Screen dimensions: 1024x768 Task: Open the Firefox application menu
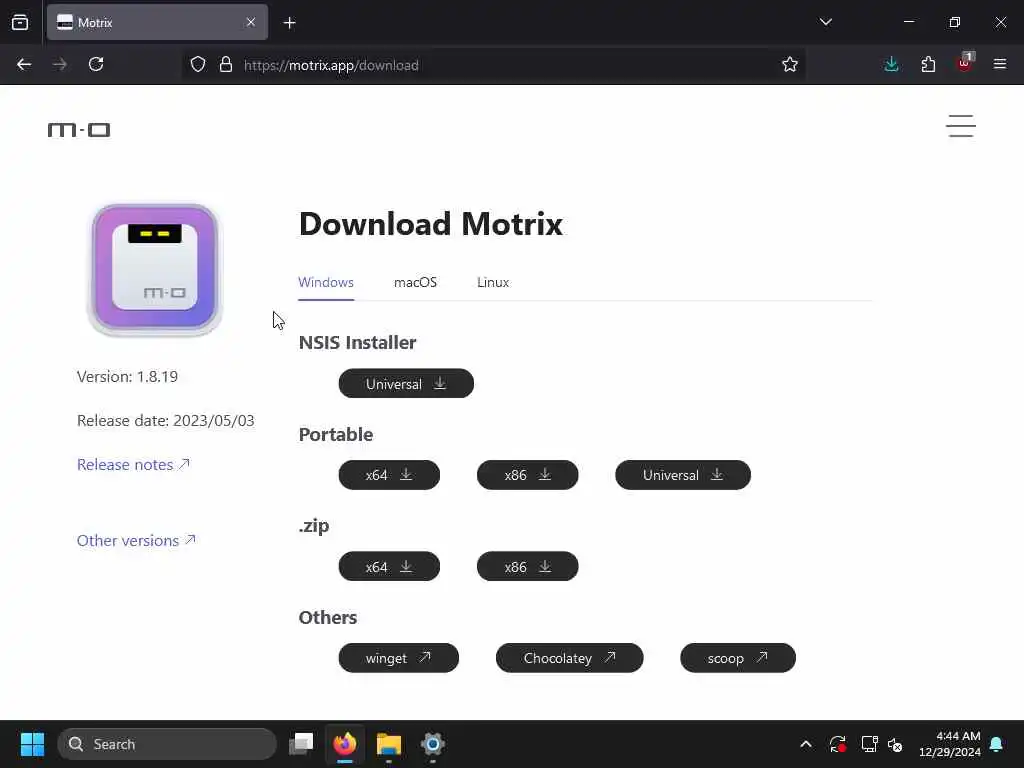[1000, 64]
